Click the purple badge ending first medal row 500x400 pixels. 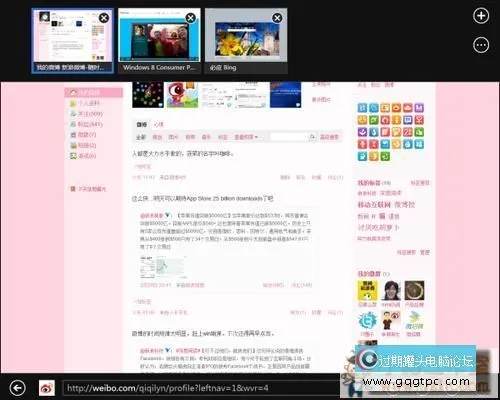tap(419, 108)
